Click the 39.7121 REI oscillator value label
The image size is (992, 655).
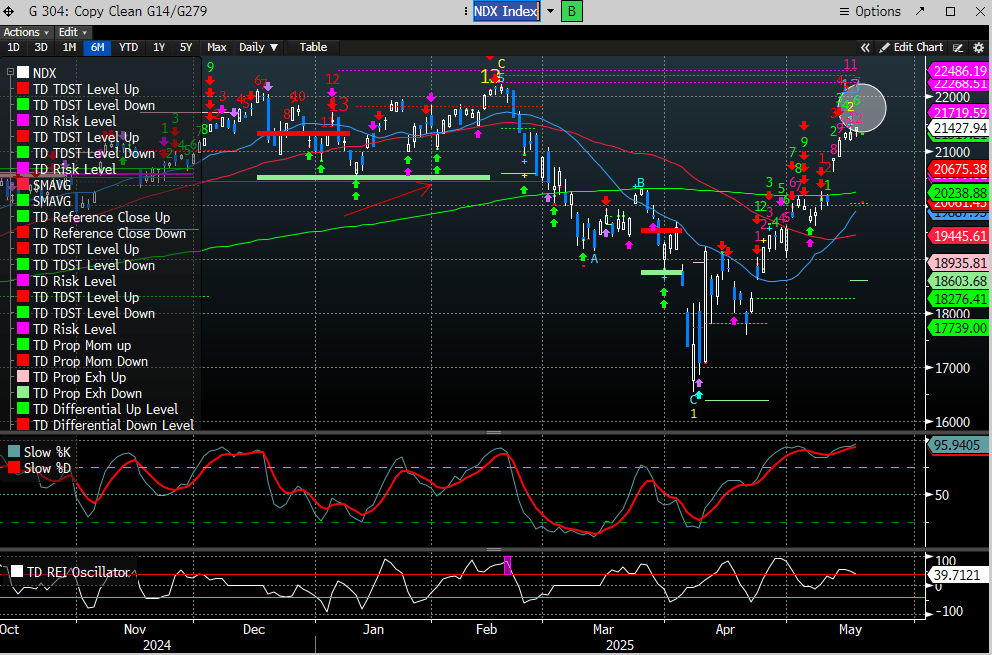(957, 575)
